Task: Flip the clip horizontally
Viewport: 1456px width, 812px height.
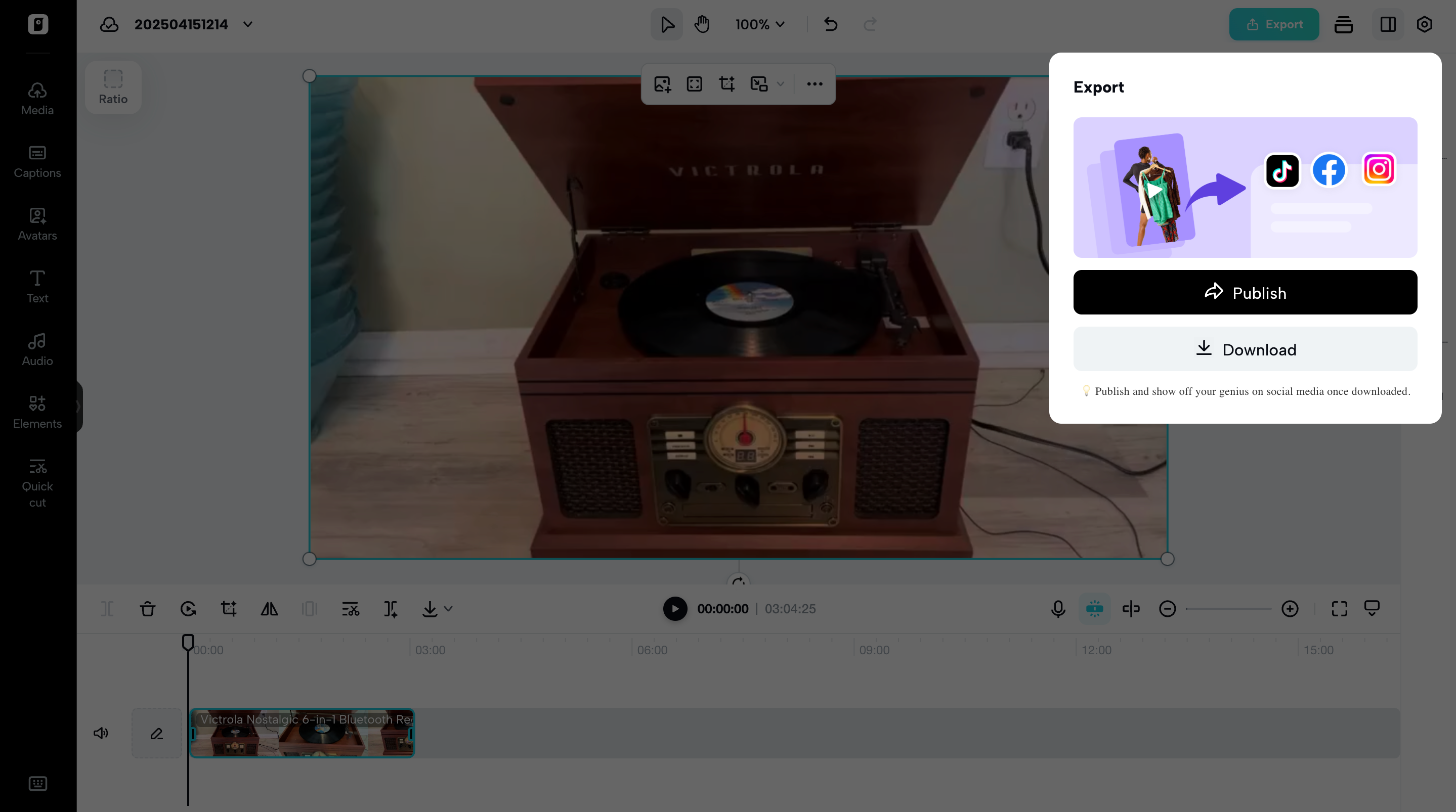Action: pos(269,609)
